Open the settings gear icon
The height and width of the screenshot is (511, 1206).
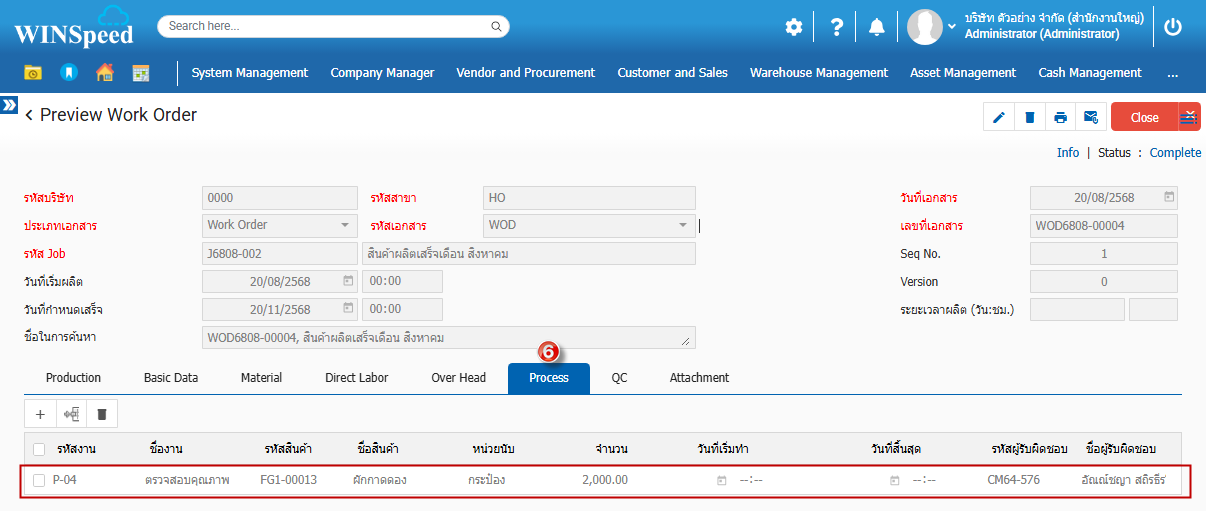[x=794, y=27]
